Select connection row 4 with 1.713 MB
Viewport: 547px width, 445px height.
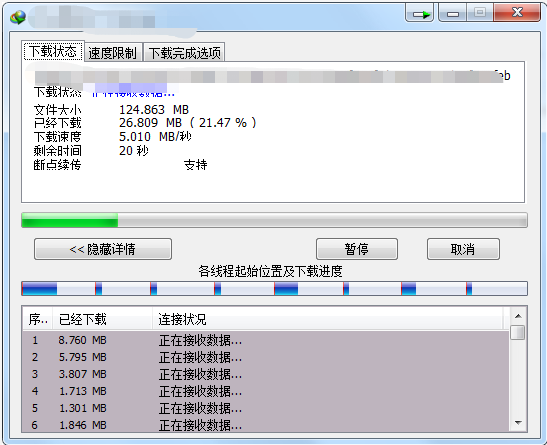(266, 391)
